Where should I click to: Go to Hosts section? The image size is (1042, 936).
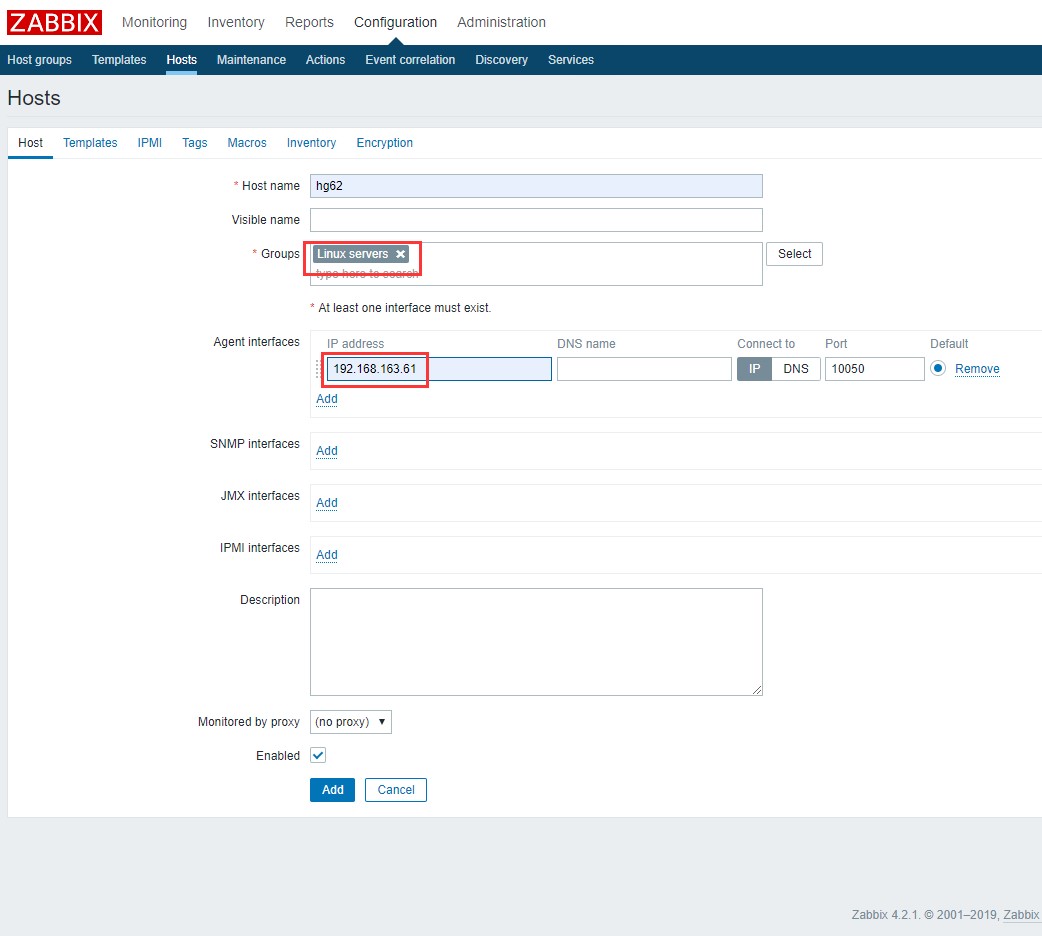[181, 60]
